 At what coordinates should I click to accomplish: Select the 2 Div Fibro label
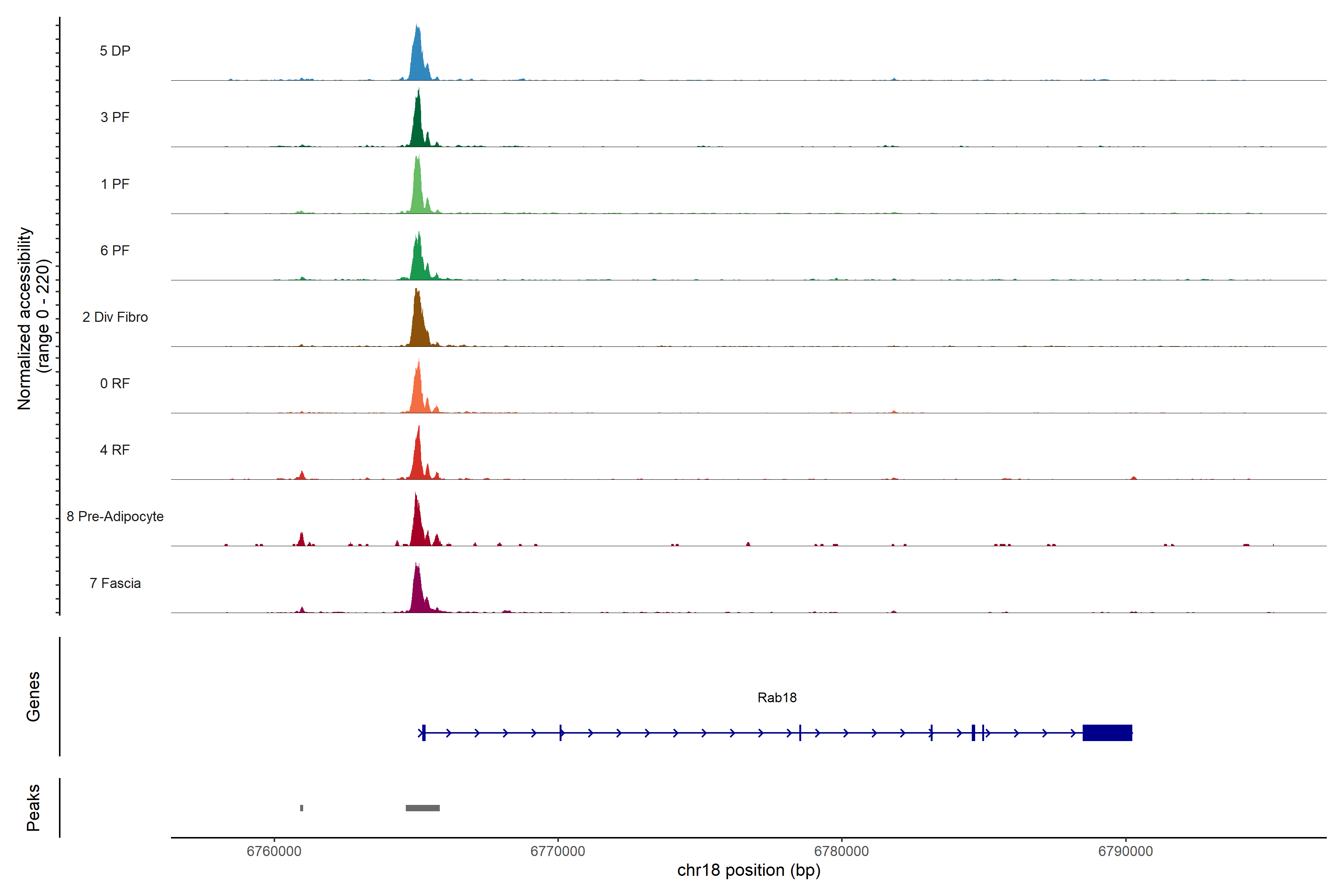point(115,317)
